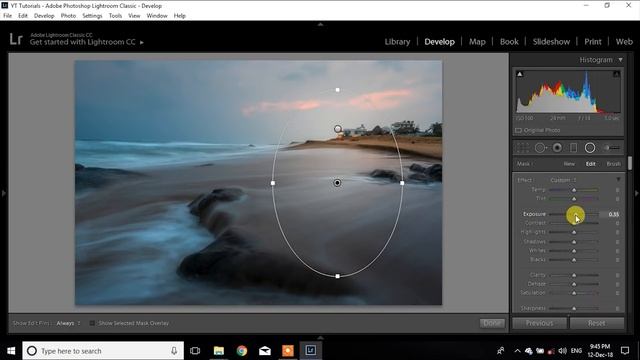The image size is (640, 360).
Task: Switch to the Map module
Action: click(477, 42)
